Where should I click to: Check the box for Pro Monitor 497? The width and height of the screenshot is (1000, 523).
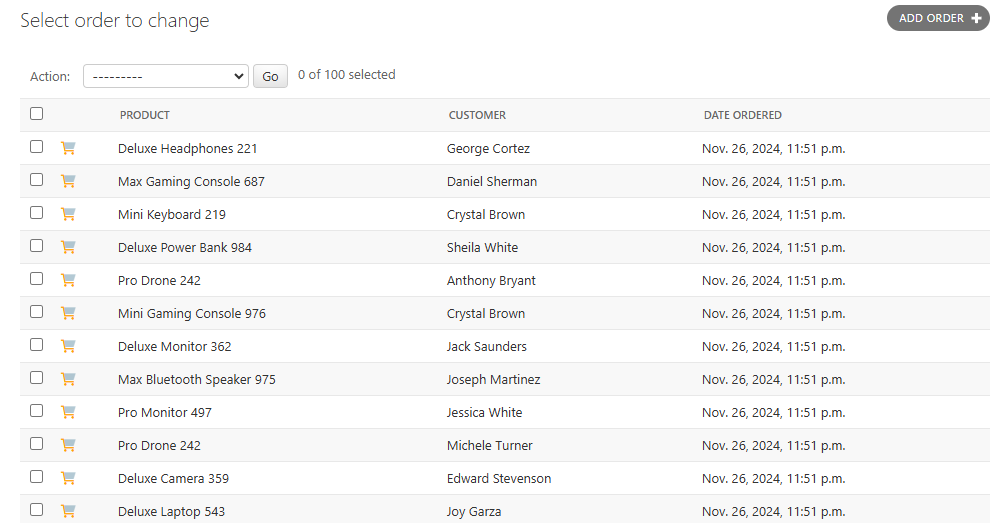(37, 411)
